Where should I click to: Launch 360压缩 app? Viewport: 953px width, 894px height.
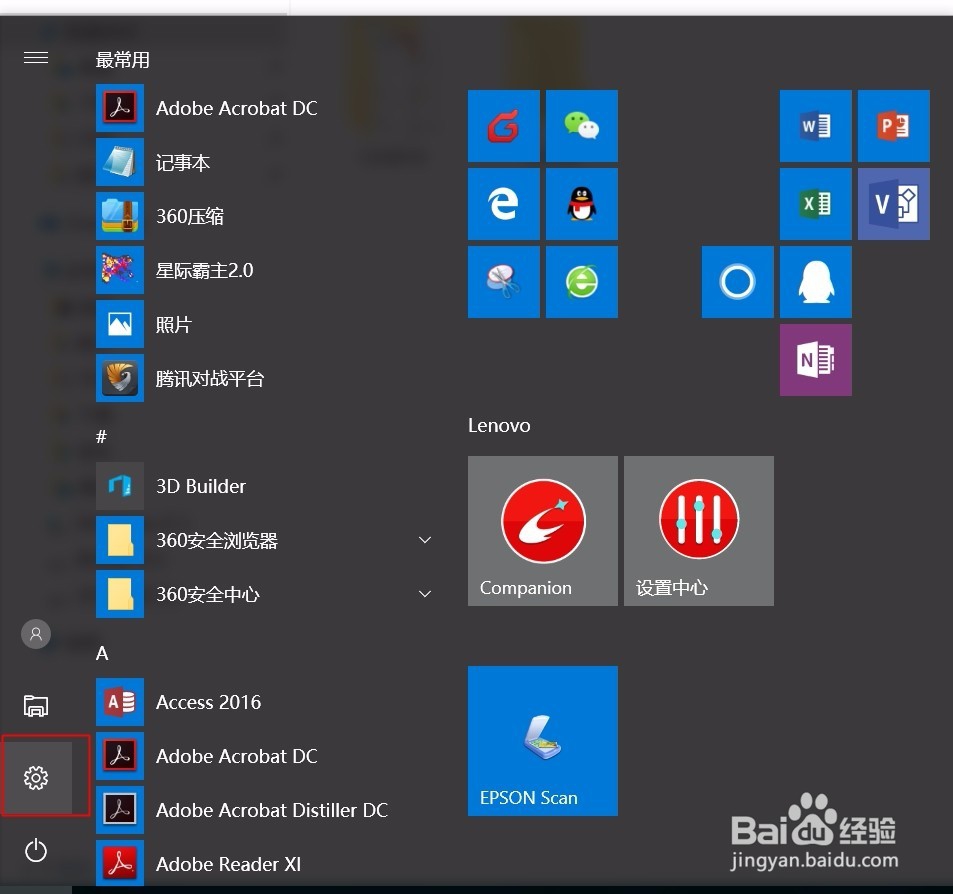266,216
